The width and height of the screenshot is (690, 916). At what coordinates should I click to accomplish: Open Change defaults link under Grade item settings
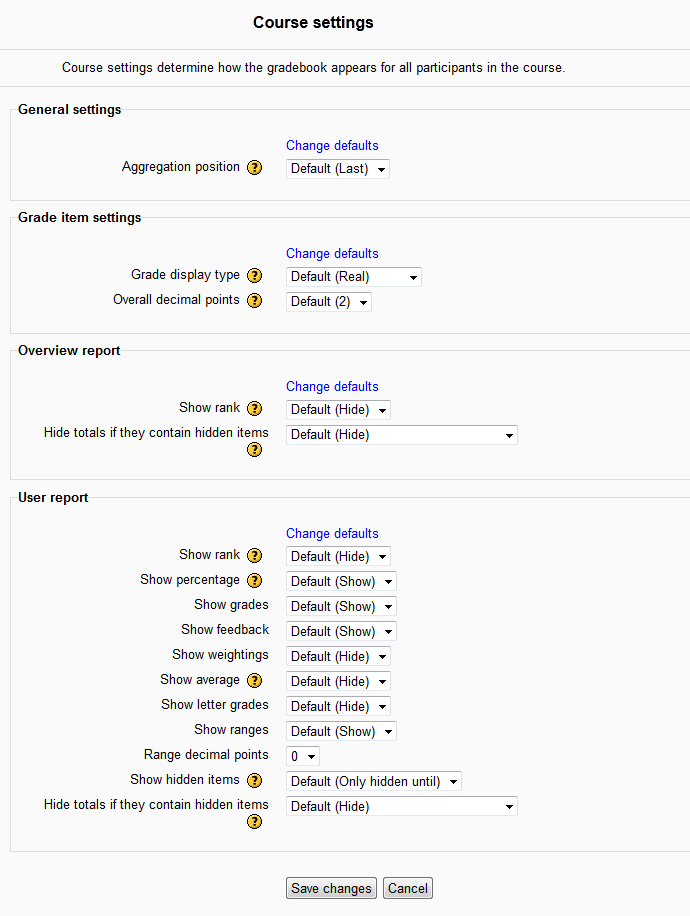pyautogui.click(x=332, y=254)
